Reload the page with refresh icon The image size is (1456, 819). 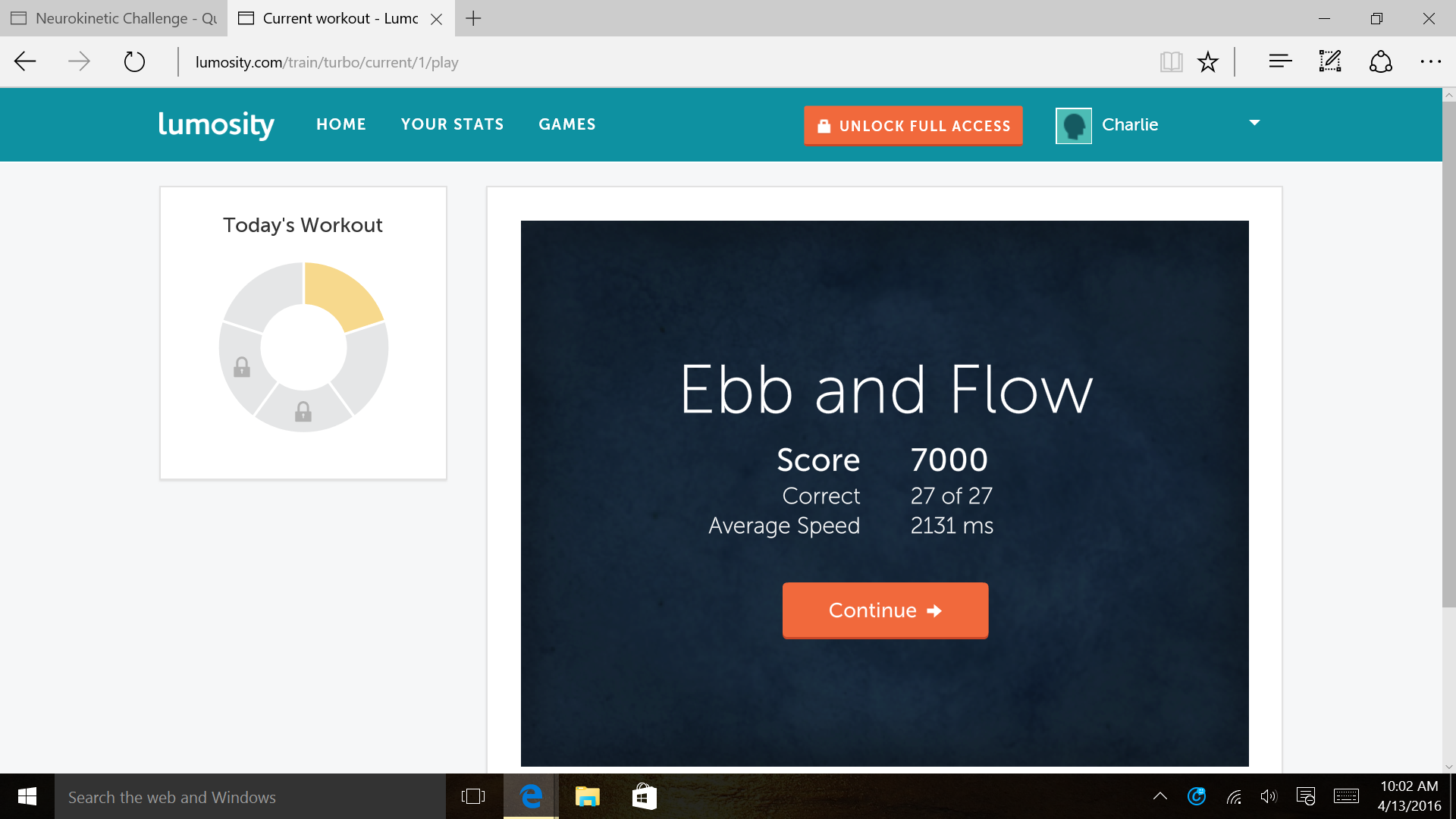pos(134,61)
